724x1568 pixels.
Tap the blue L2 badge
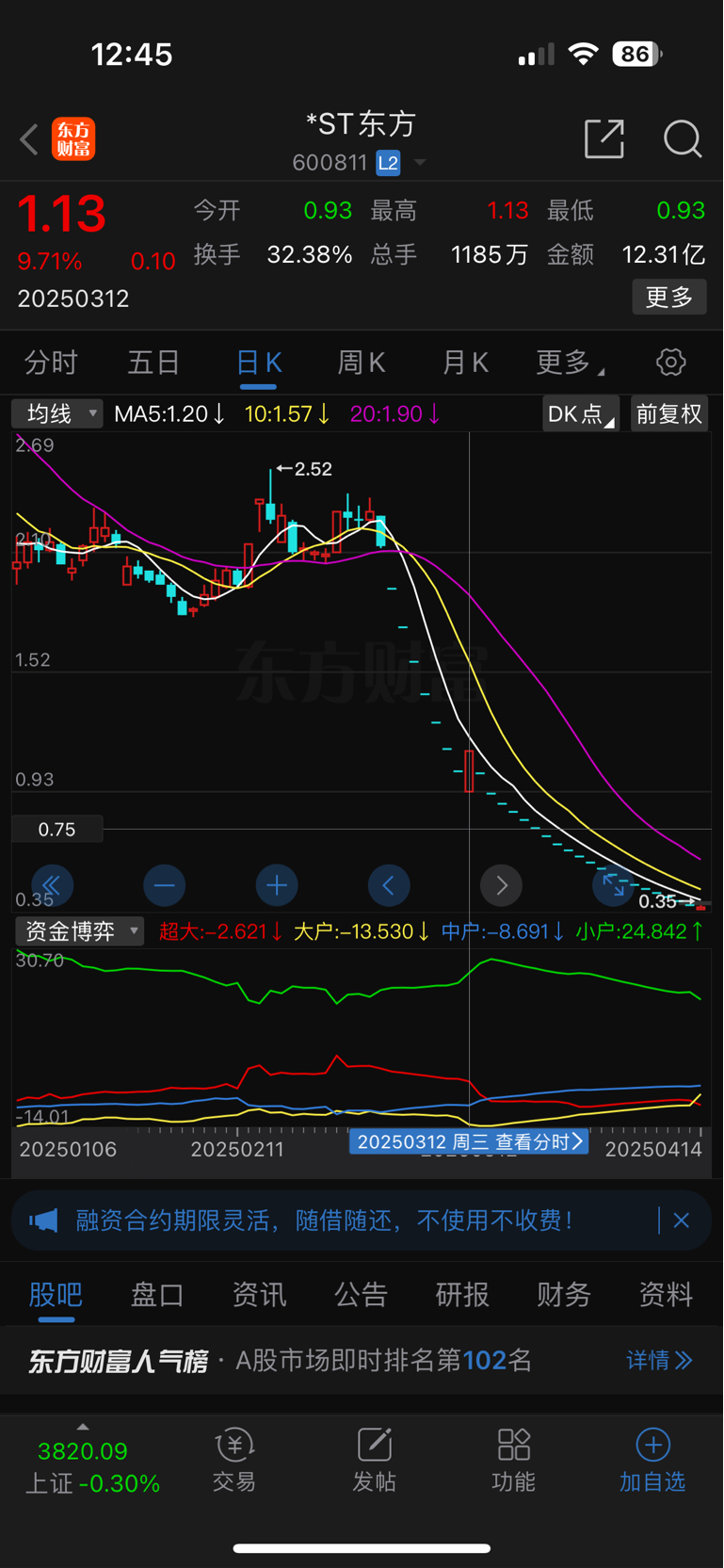point(388,163)
